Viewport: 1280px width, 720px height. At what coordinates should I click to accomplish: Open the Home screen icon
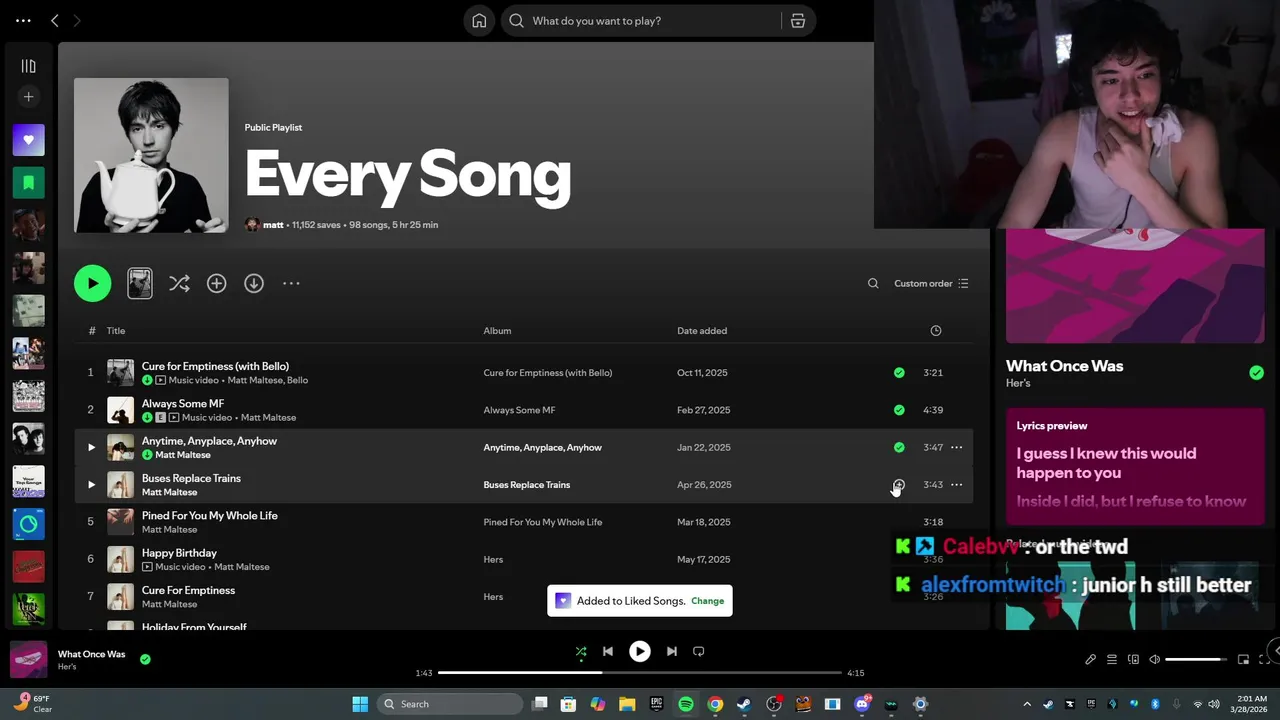pos(479,21)
